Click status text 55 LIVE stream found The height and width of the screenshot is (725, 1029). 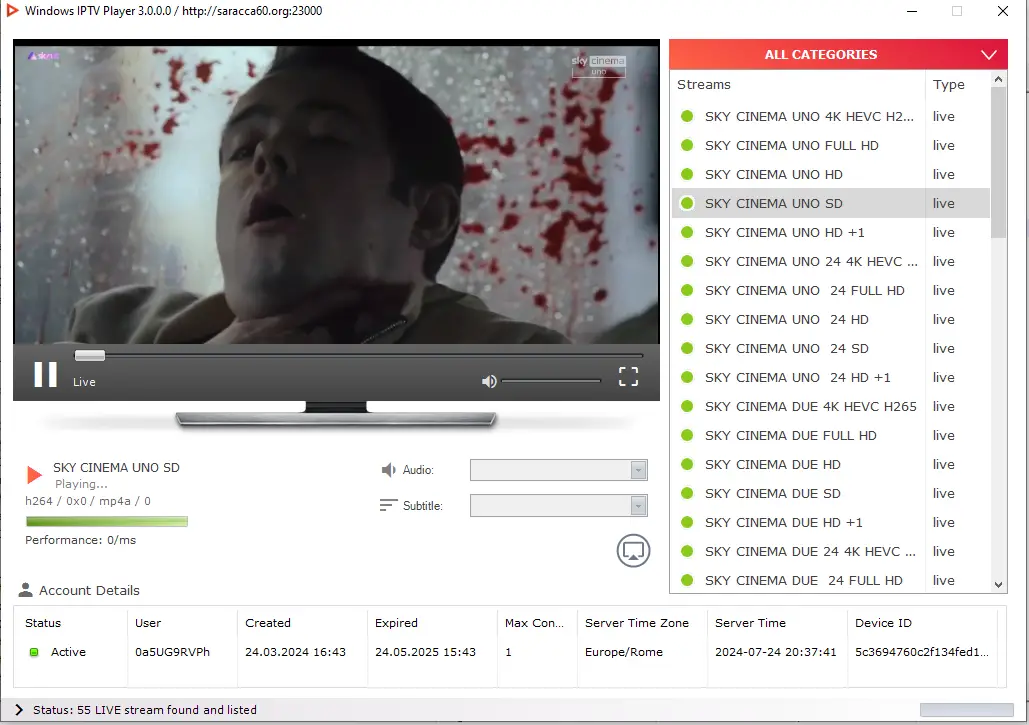pyautogui.click(x=144, y=709)
